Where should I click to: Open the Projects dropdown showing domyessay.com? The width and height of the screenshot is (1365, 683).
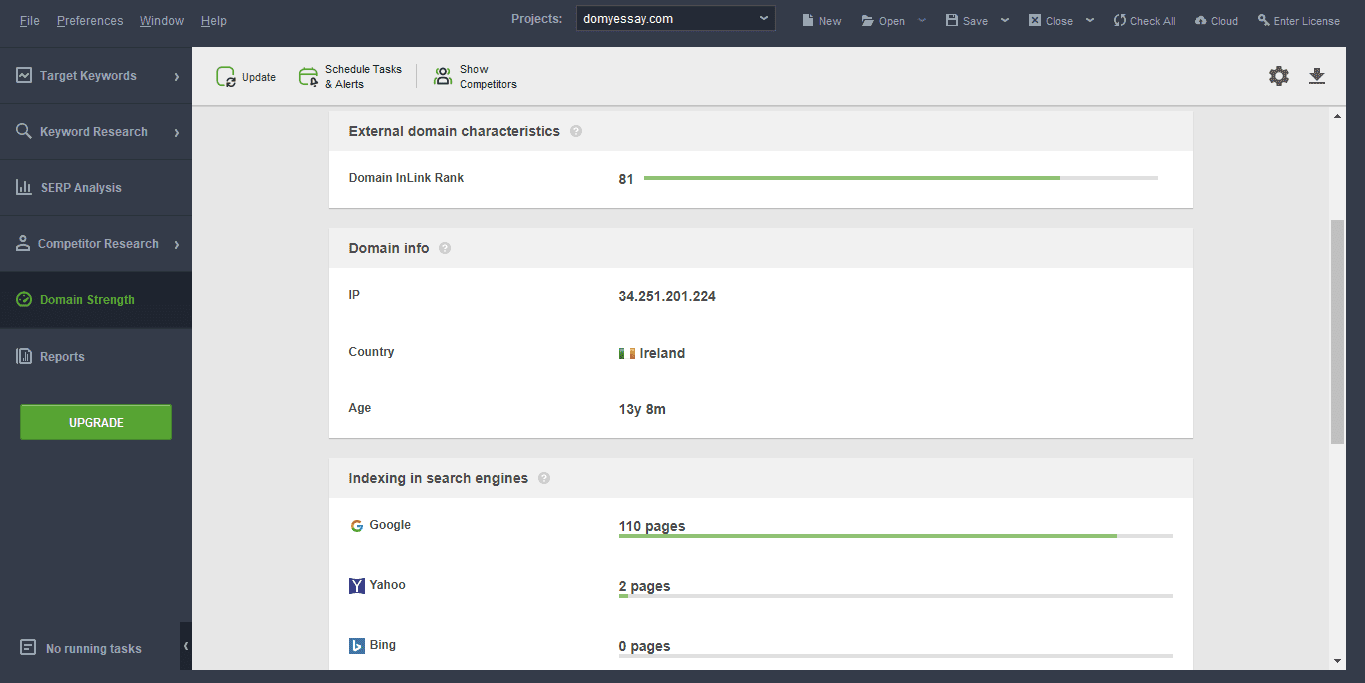tap(675, 17)
